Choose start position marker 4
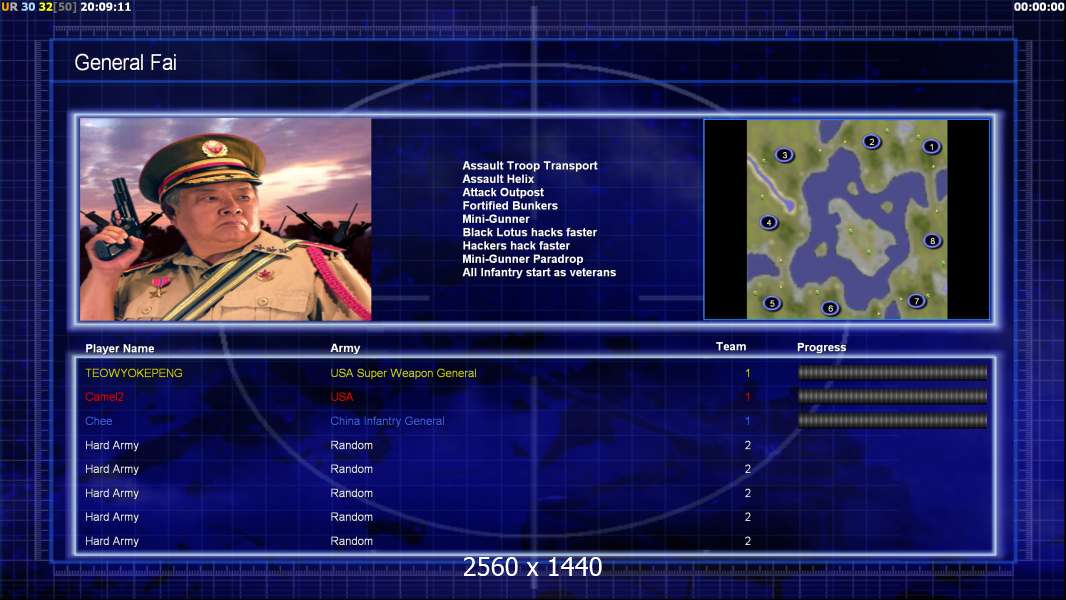 pyautogui.click(x=769, y=222)
